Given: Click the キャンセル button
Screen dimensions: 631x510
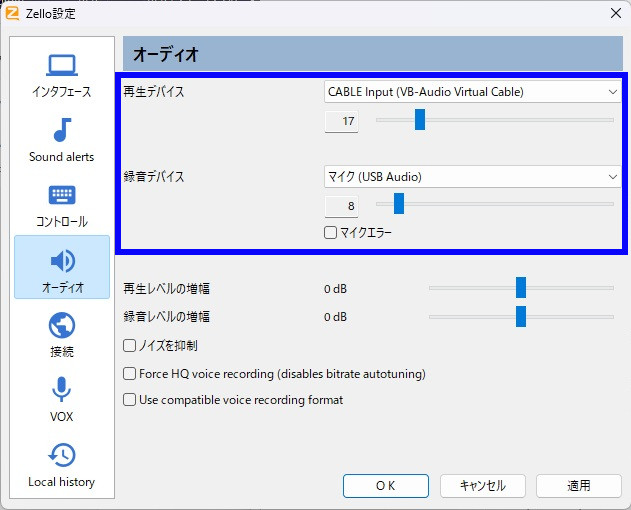Looking at the screenshot, I should 482,486.
